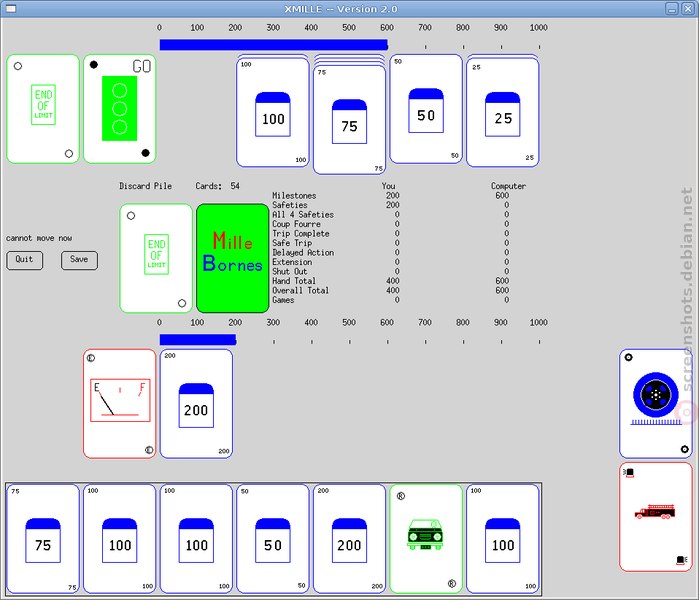This screenshot has width=699, height=600.
Task: Click the computer's blue mileage progress bar
Action: [x=274, y=45]
